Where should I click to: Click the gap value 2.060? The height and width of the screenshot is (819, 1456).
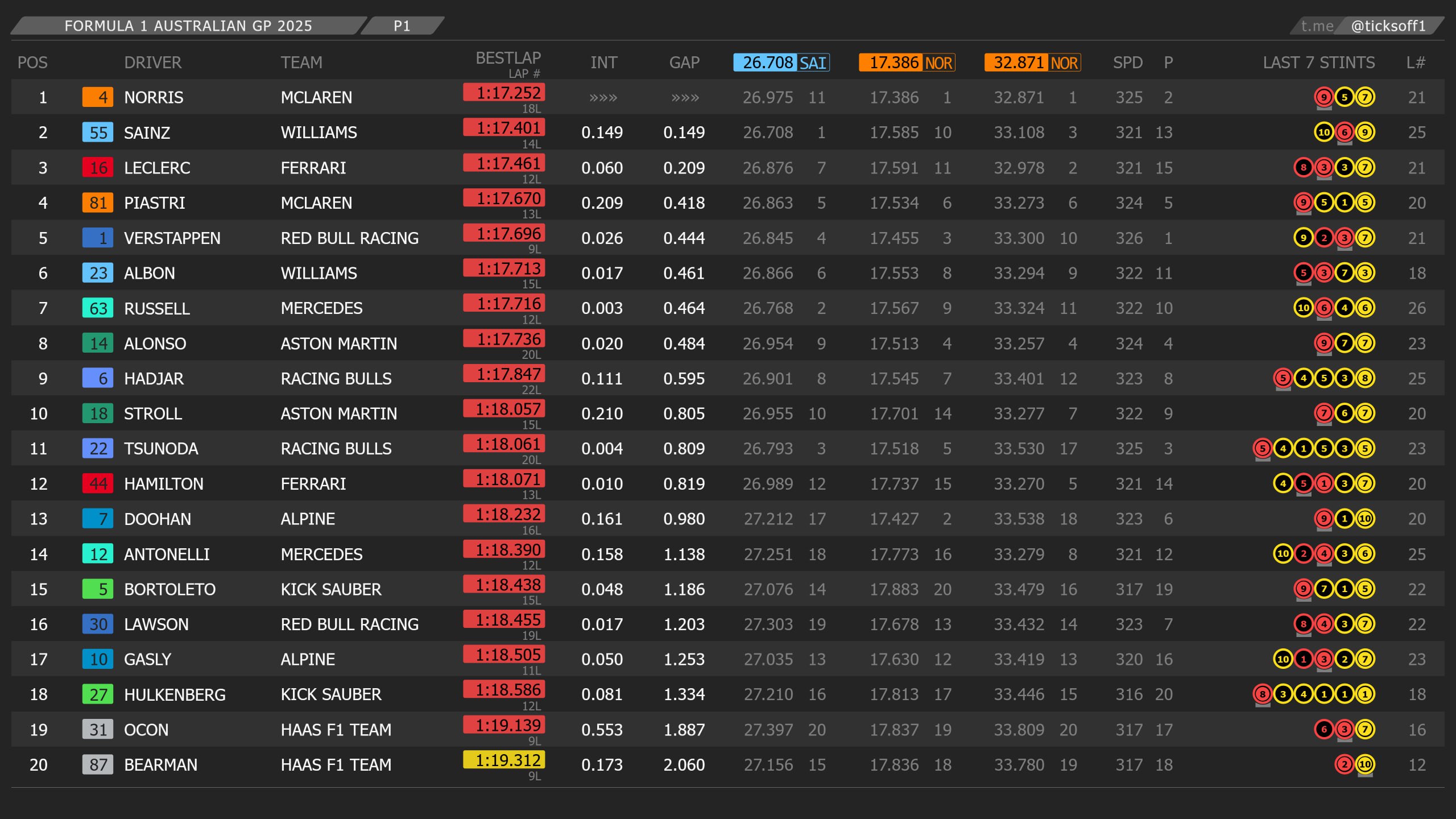[x=684, y=765]
